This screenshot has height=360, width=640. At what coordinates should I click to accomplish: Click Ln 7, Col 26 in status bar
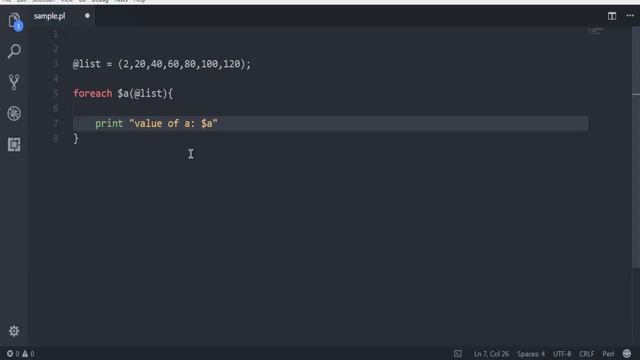[x=491, y=354]
